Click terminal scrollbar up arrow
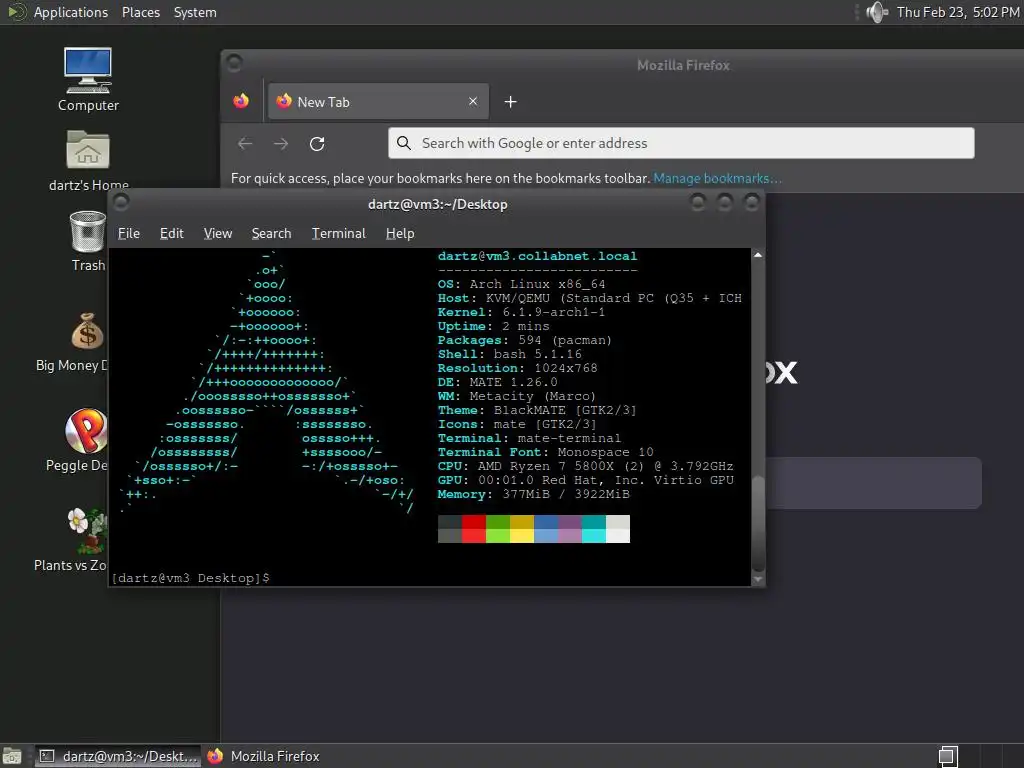 758,255
